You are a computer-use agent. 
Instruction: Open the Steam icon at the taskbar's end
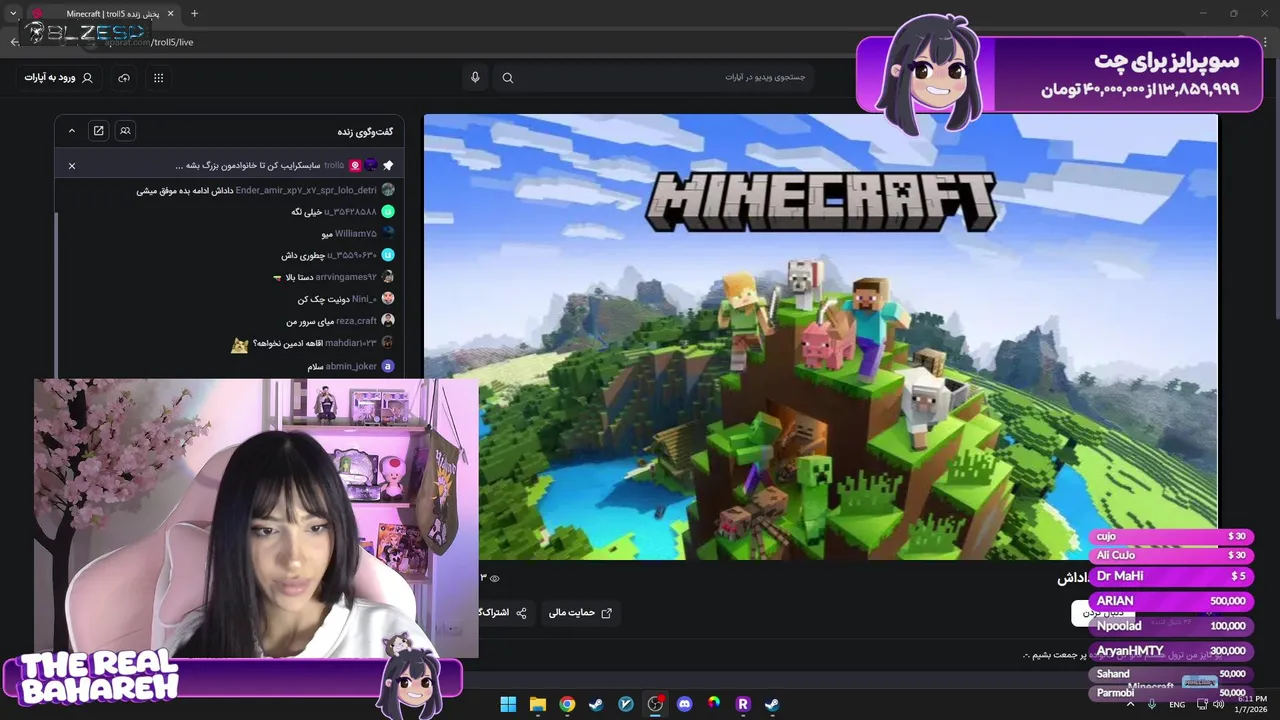click(x=772, y=704)
